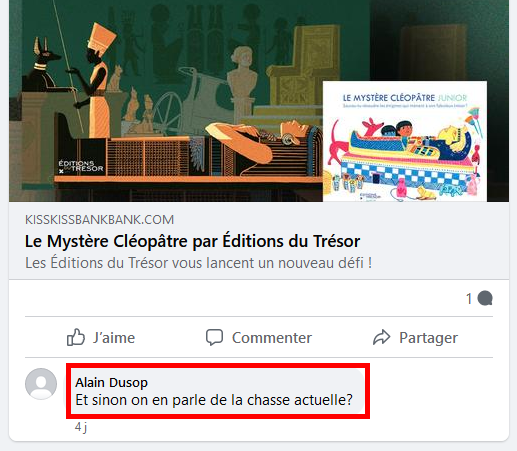Select the Commenter text button
The image size is (517, 451).
[x=272, y=338]
